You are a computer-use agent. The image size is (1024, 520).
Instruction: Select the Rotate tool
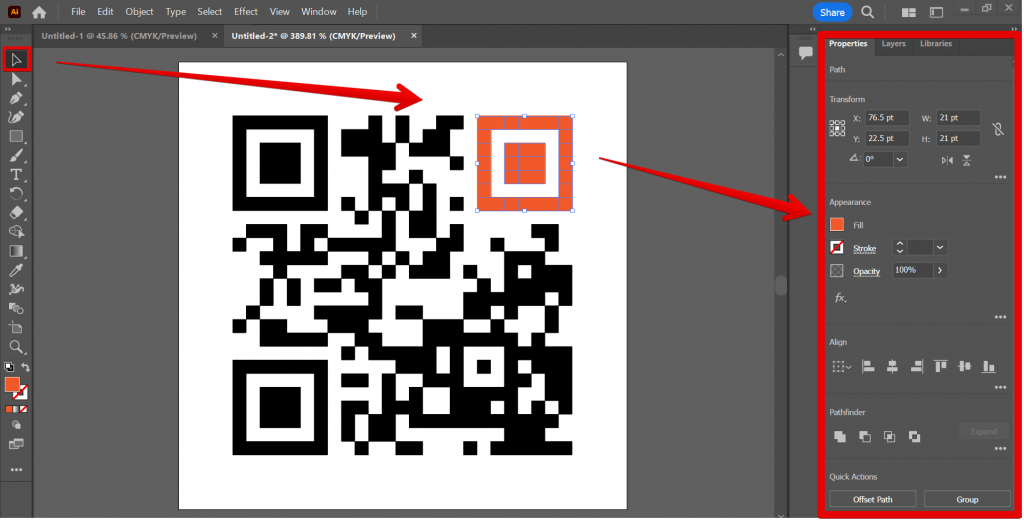pos(16,193)
